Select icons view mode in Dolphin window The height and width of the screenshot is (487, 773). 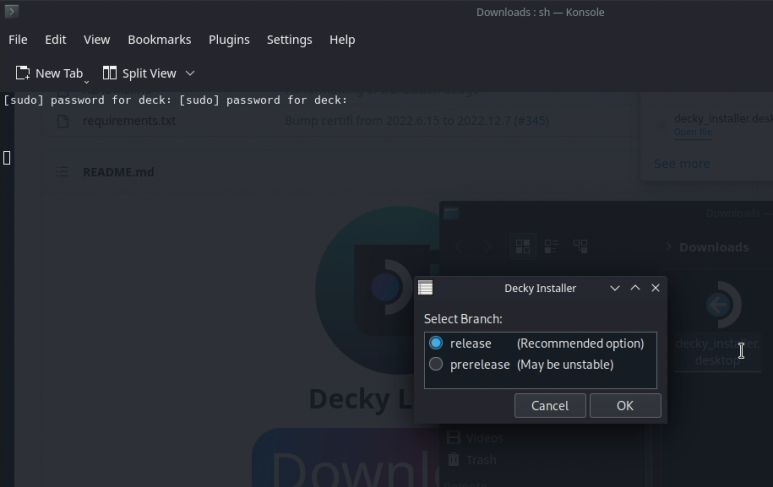click(523, 246)
